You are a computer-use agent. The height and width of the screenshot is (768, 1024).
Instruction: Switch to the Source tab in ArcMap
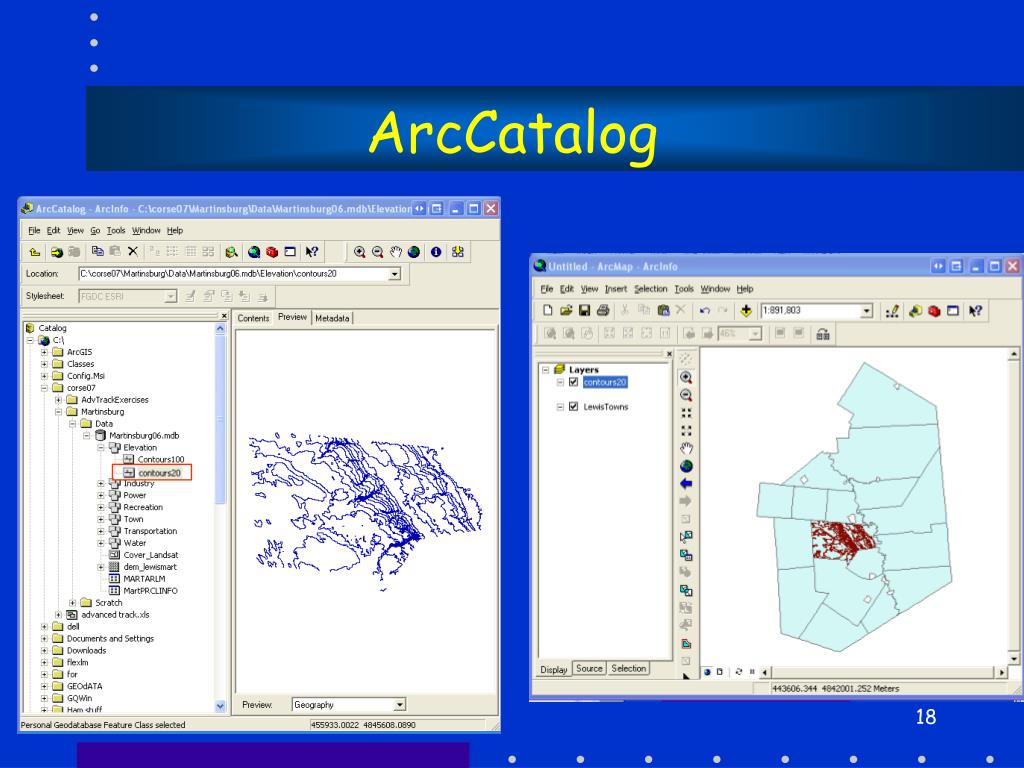[x=589, y=669]
